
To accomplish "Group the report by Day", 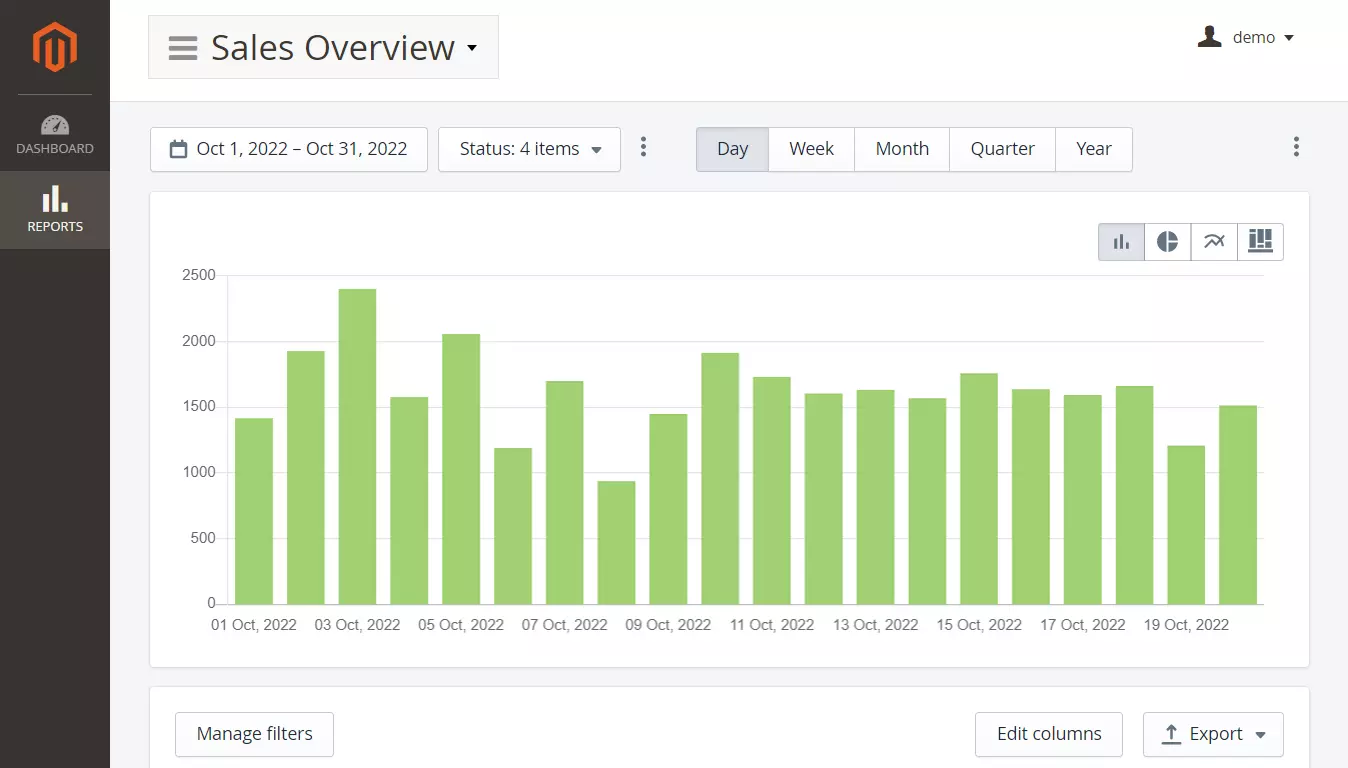I will [732, 149].
